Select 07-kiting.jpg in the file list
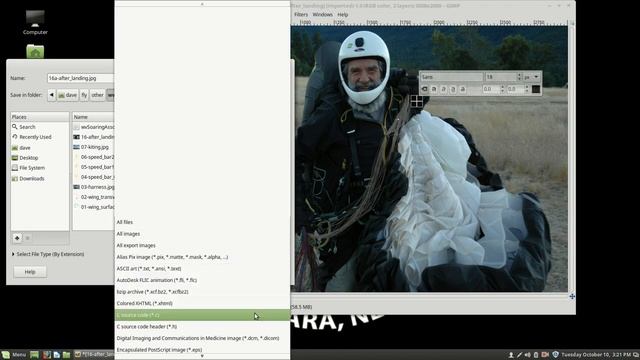The height and width of the screenshot is (360, 640). click(93, 147)
